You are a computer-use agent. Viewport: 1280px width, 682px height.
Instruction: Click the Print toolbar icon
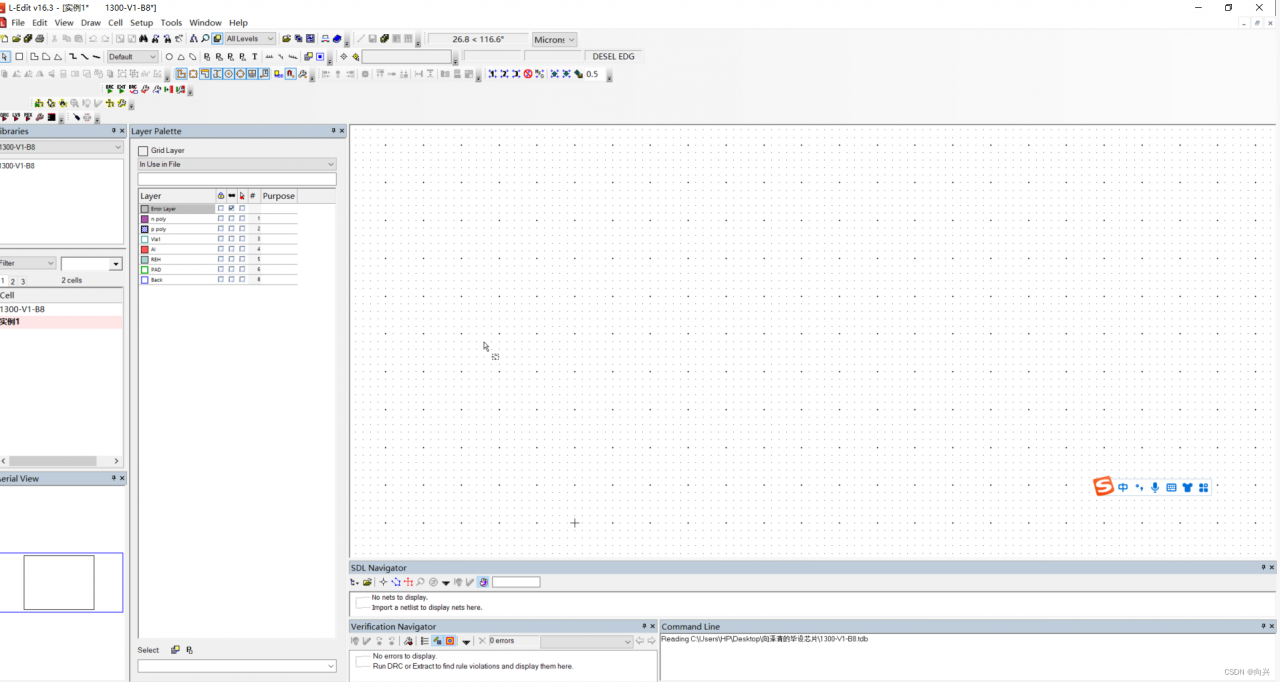pyautogui.click(x=40, y=39)
